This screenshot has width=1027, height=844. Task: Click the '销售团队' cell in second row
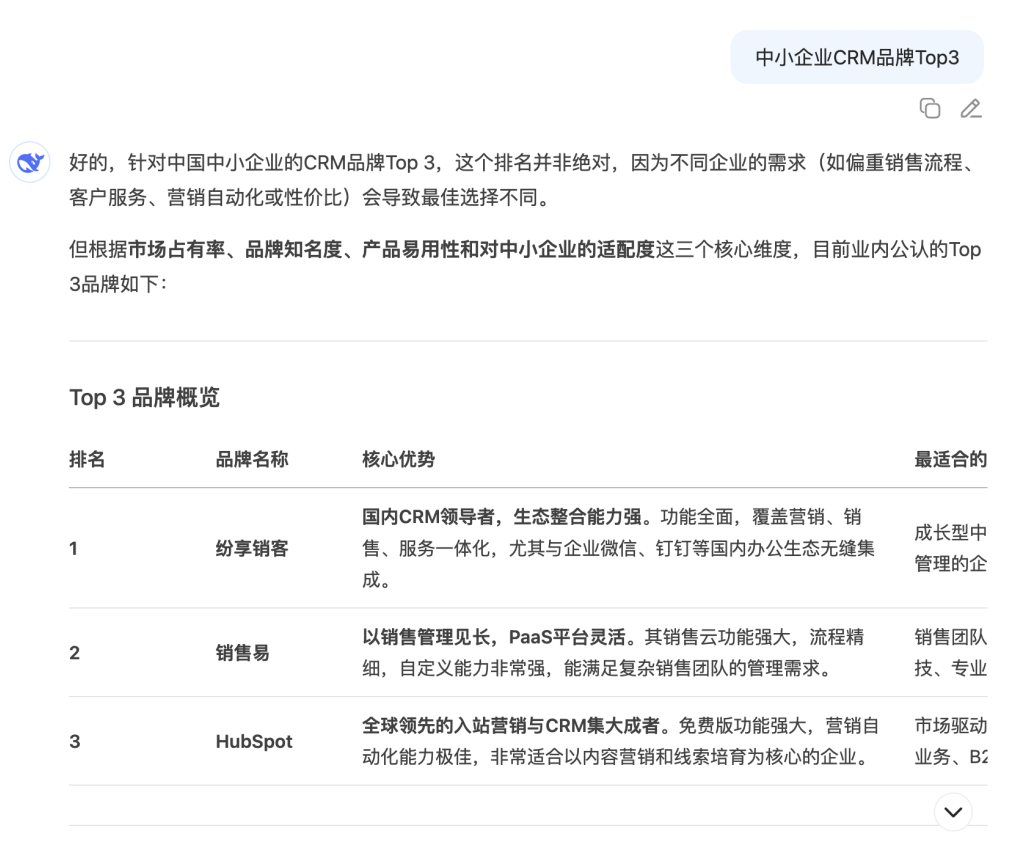[950, 652]
